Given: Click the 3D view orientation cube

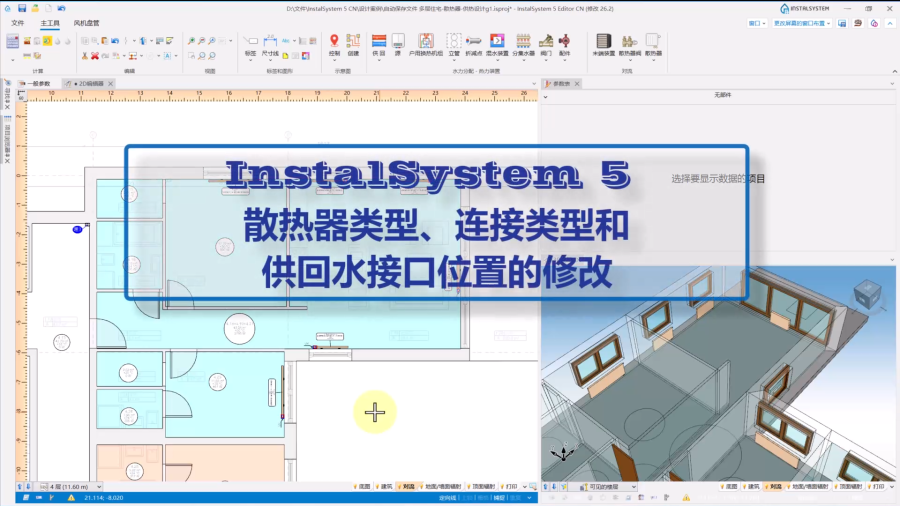Looking at the screenshot, I should [x=867, y=294].
